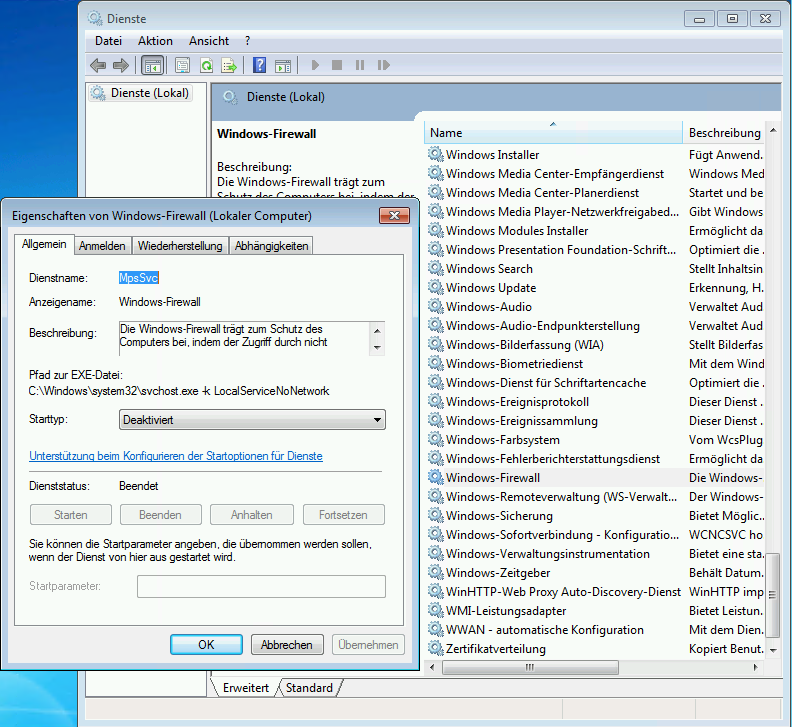Image resolution: width=792 pixels, height=727 pixels.
Task: Click the Back arrow in the toolbar
Action: 98,65
